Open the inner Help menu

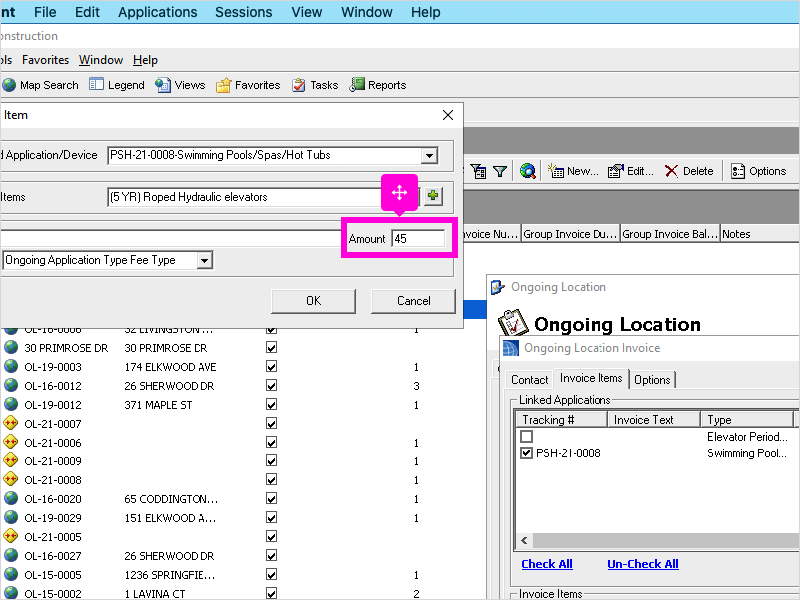pyautogui.click(x=145, y=60)
